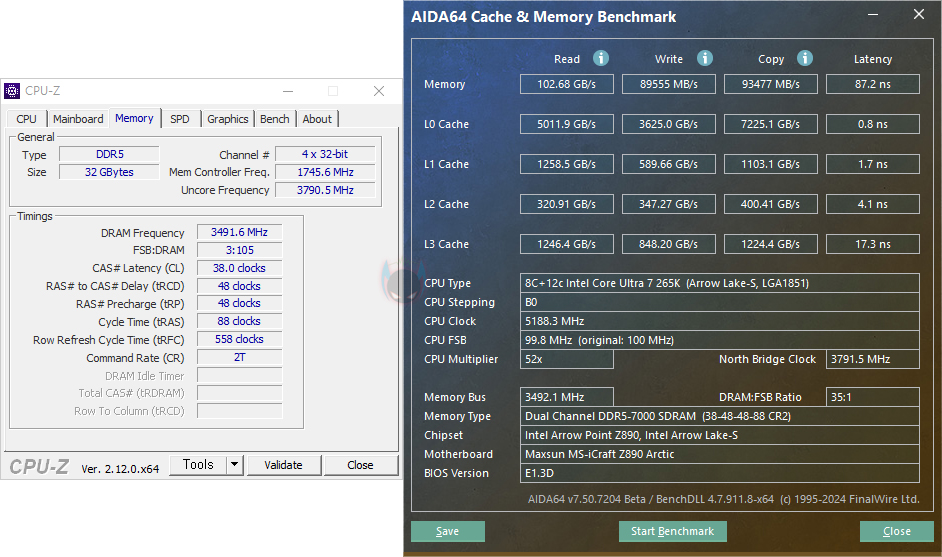
Task: Click the Validate button in CPU-Z
Action: (x=284, y=465)
